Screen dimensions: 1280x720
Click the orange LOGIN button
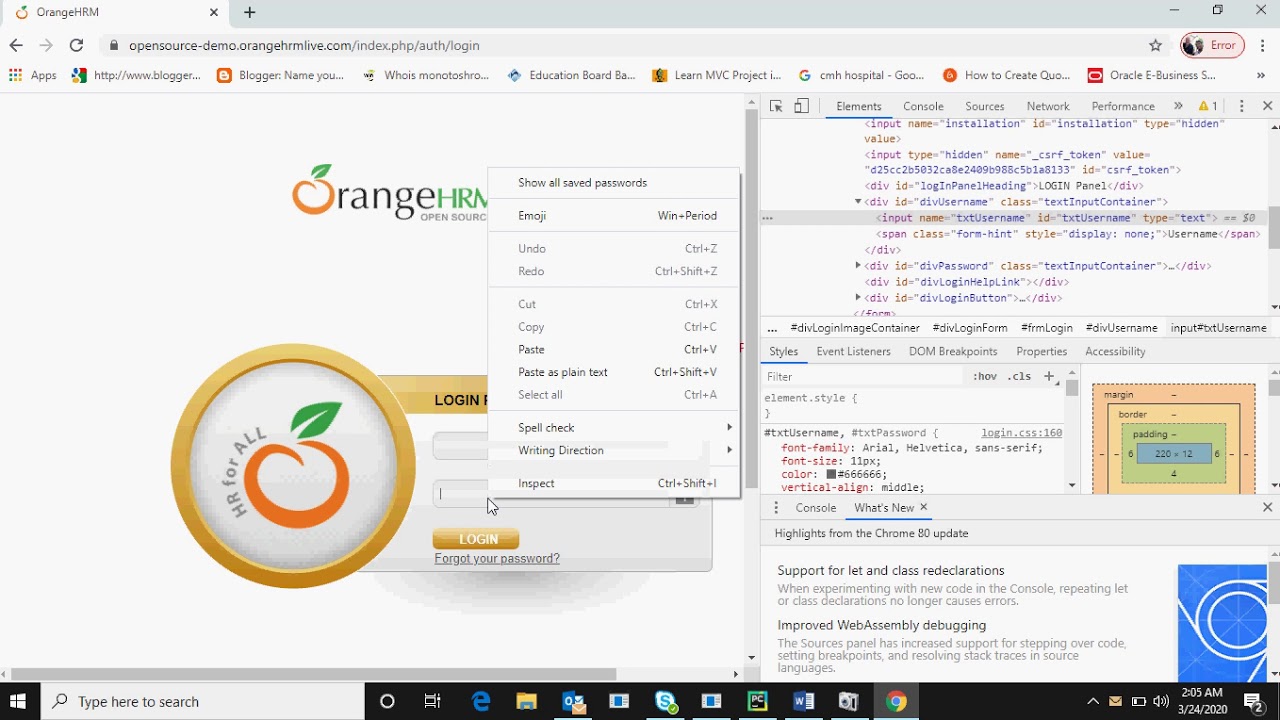coord(476,539)
